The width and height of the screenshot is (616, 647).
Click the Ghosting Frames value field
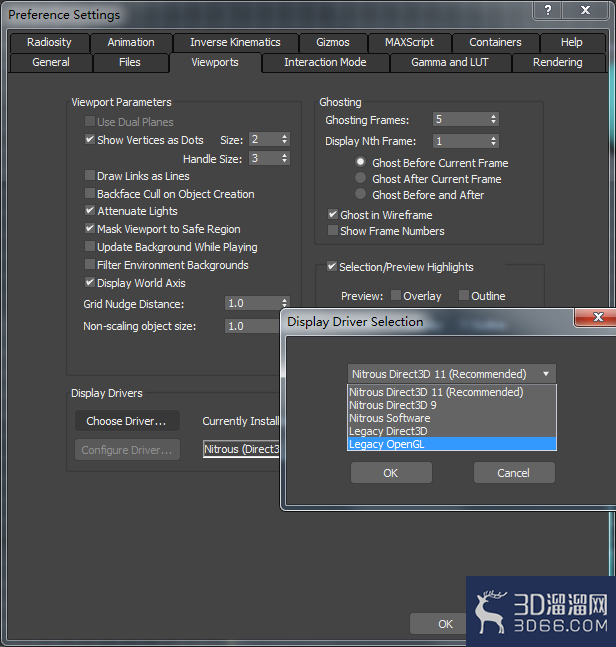point(461,119)
